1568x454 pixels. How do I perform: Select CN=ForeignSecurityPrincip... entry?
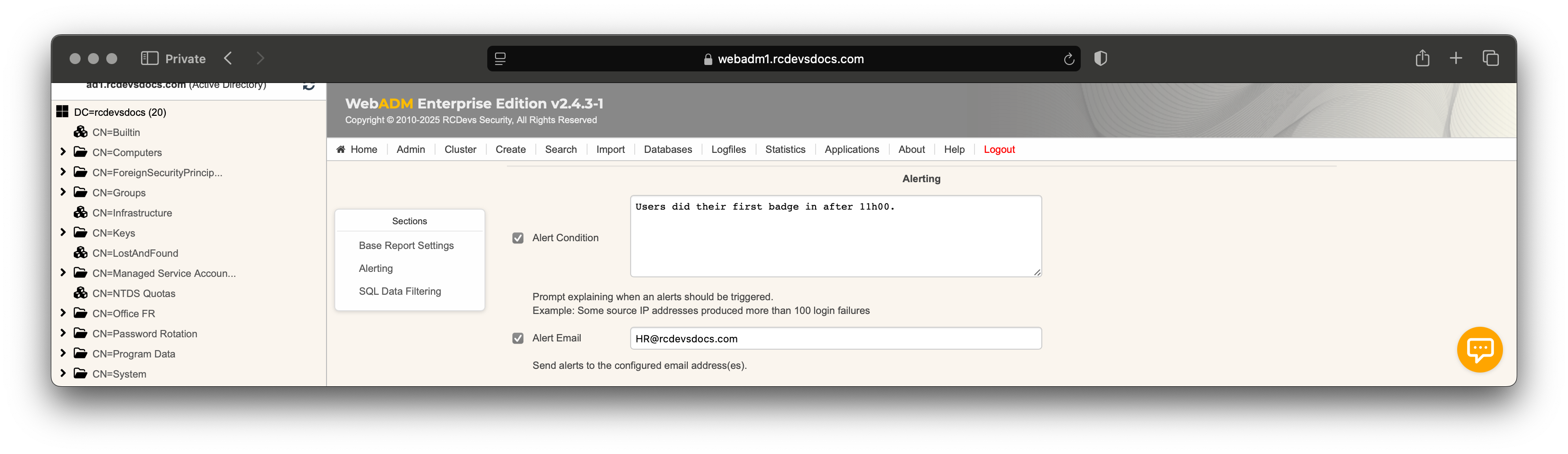click(x=158, y=172)
